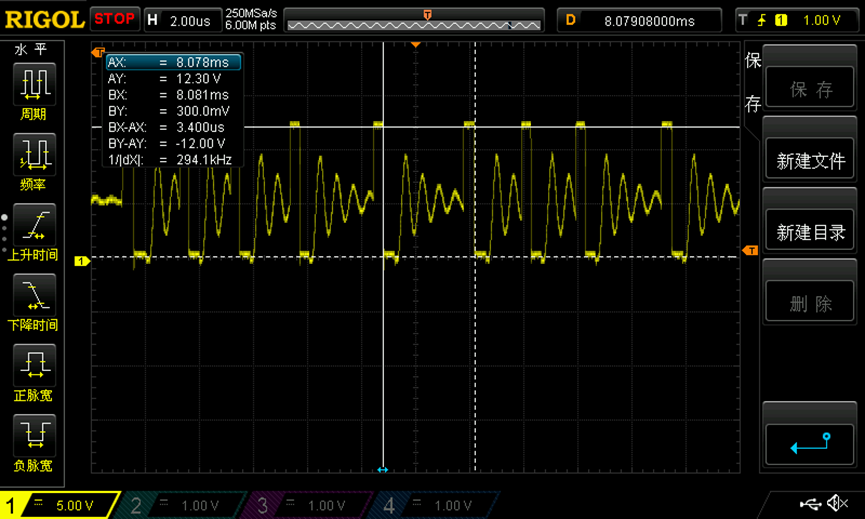The image size is (865, 519).
Task: Select the negative pulse width (负脉宽) icon
Action: 34,436
